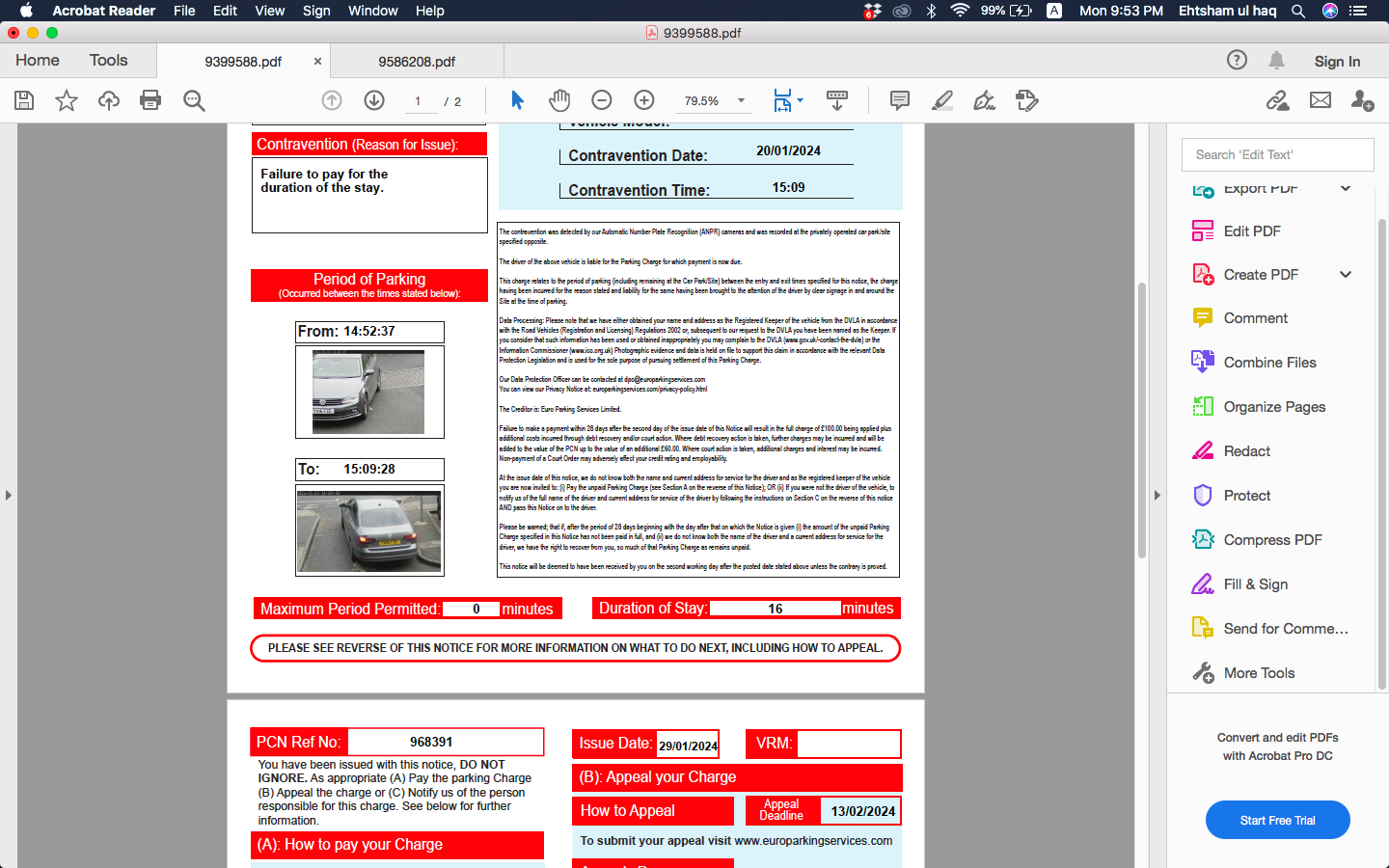Click the upload to cloud icon

point(109,100)
